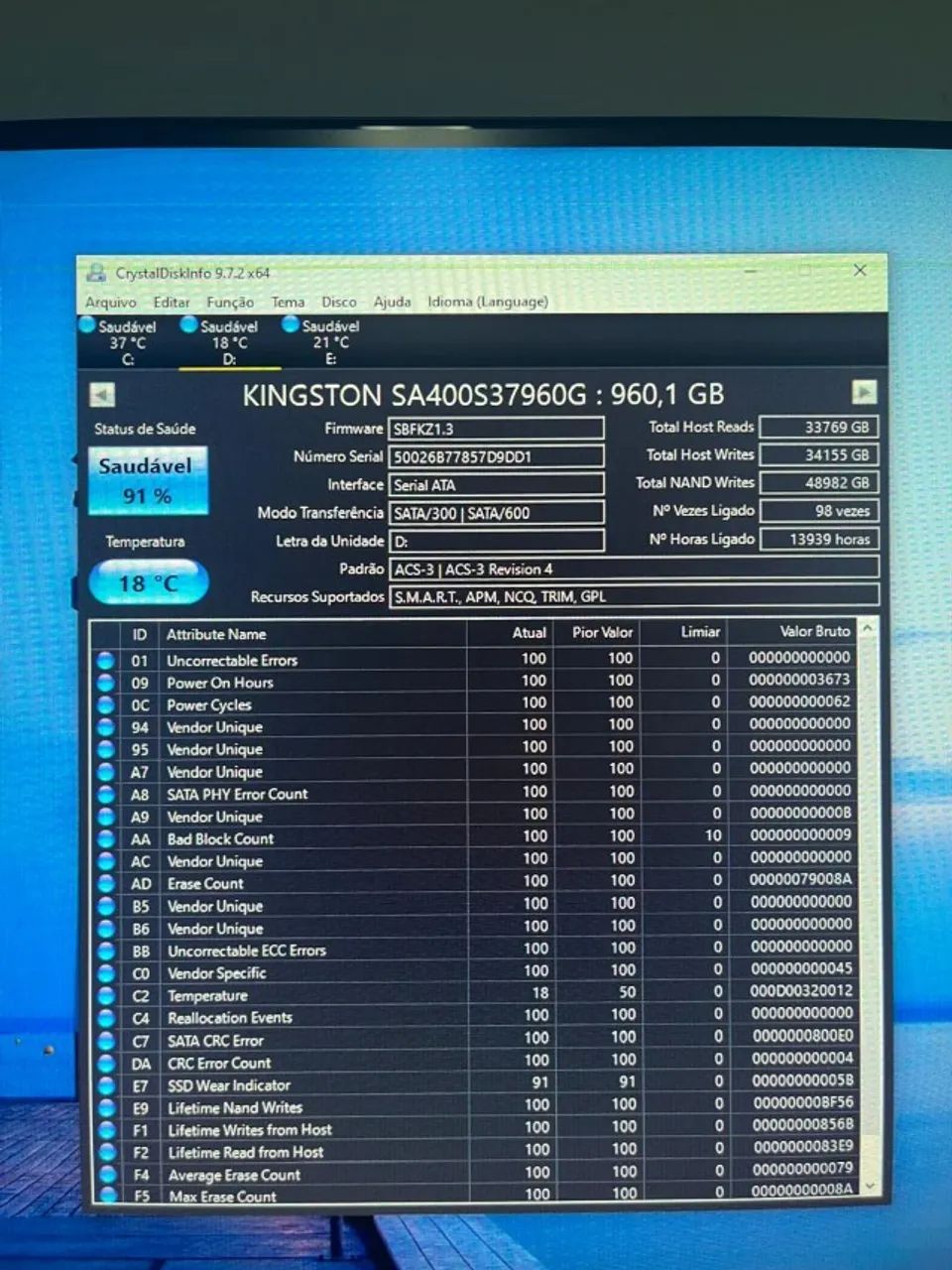Viewport: 952px width, 1270px height.
Task: Click status icon for Reallocation Events row
Action: [107, 1018]
